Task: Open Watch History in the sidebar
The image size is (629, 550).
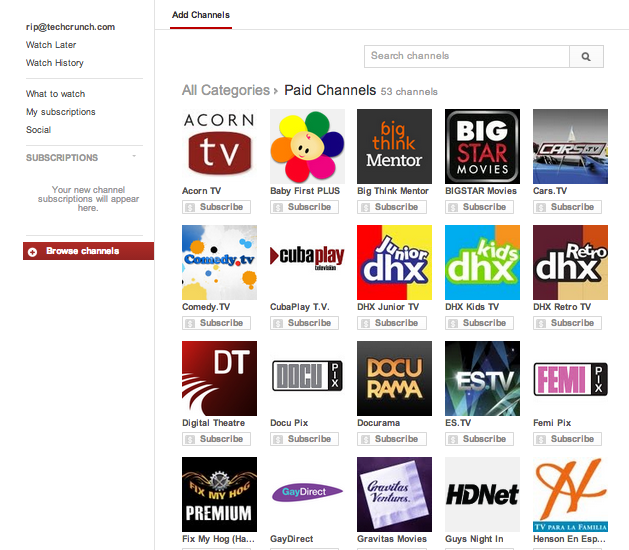Action: click(55, 63)
